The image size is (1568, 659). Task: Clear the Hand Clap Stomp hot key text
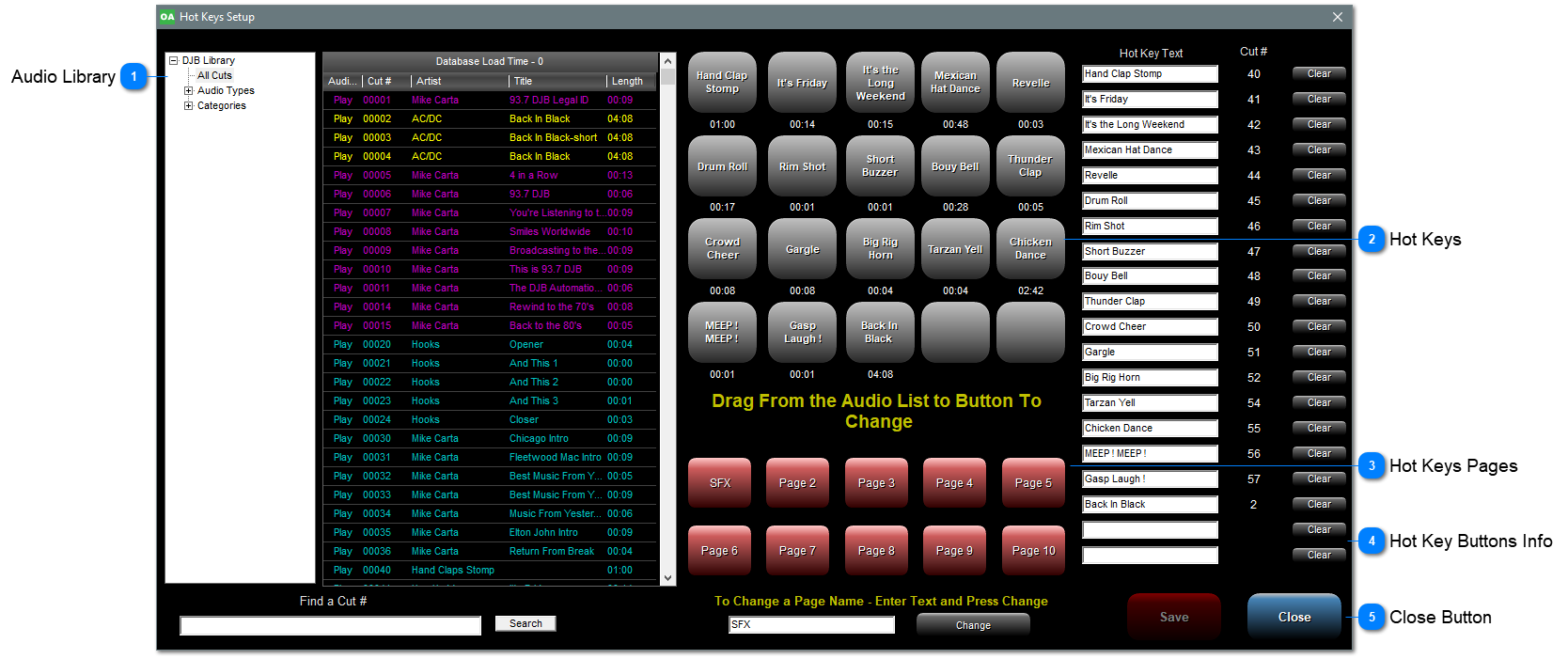1319,73
